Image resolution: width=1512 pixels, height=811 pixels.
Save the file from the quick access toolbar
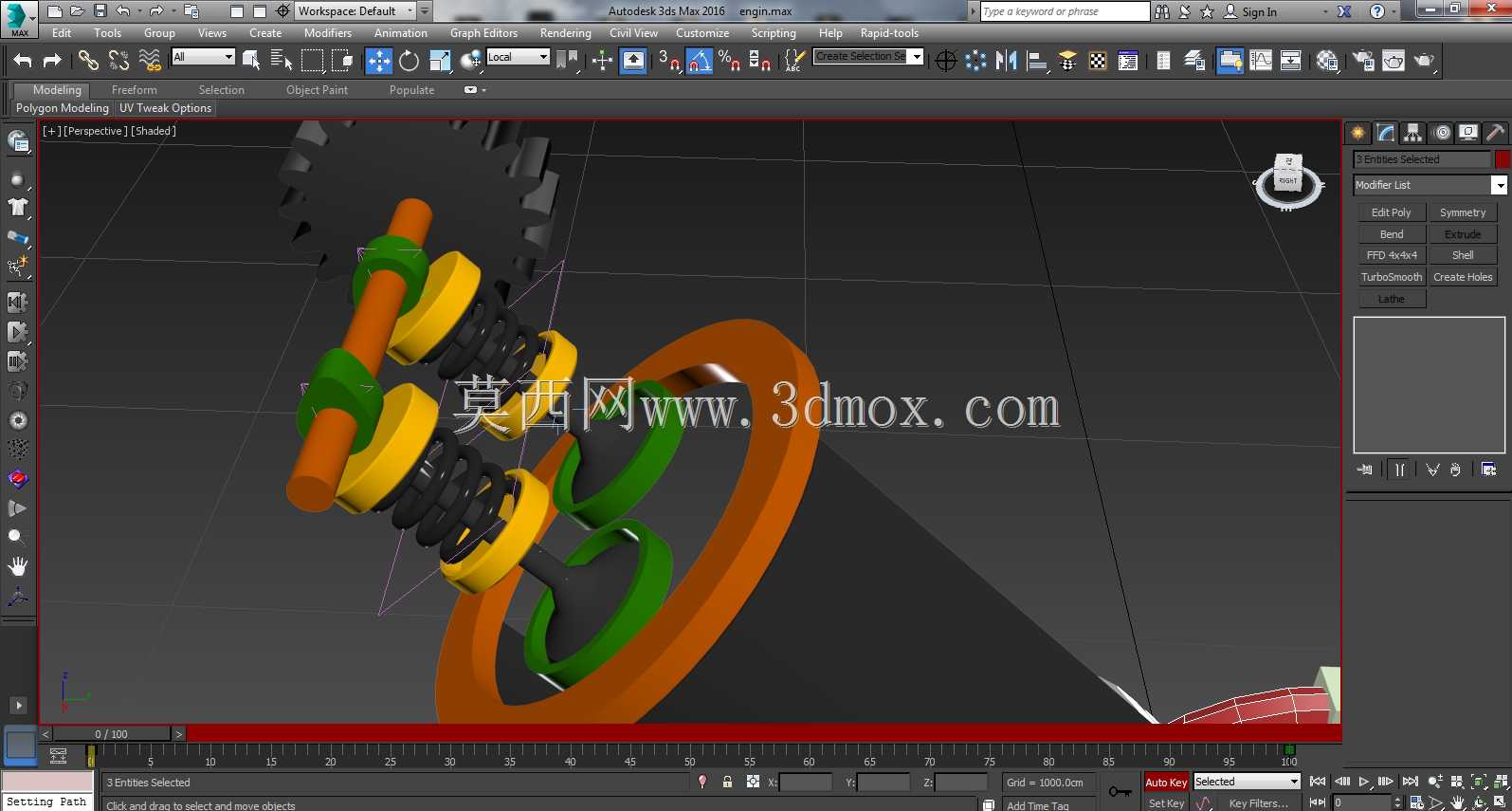click(100, 11)
